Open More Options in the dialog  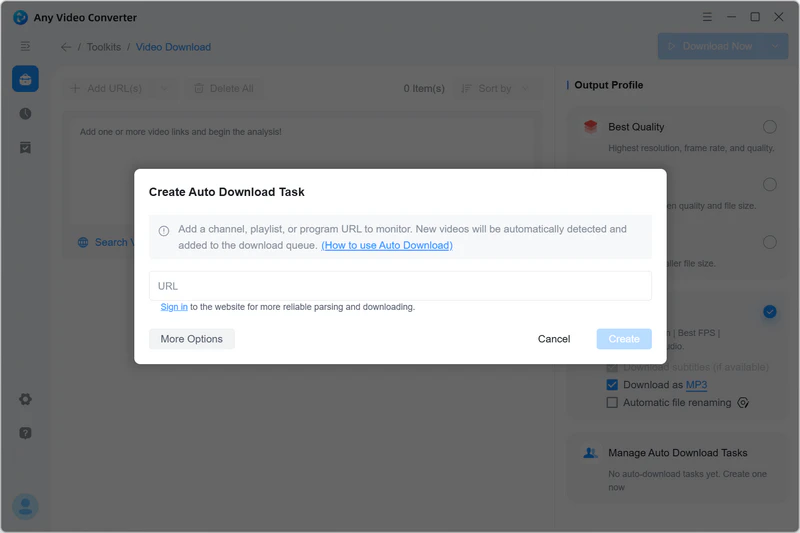click(191, 339)
